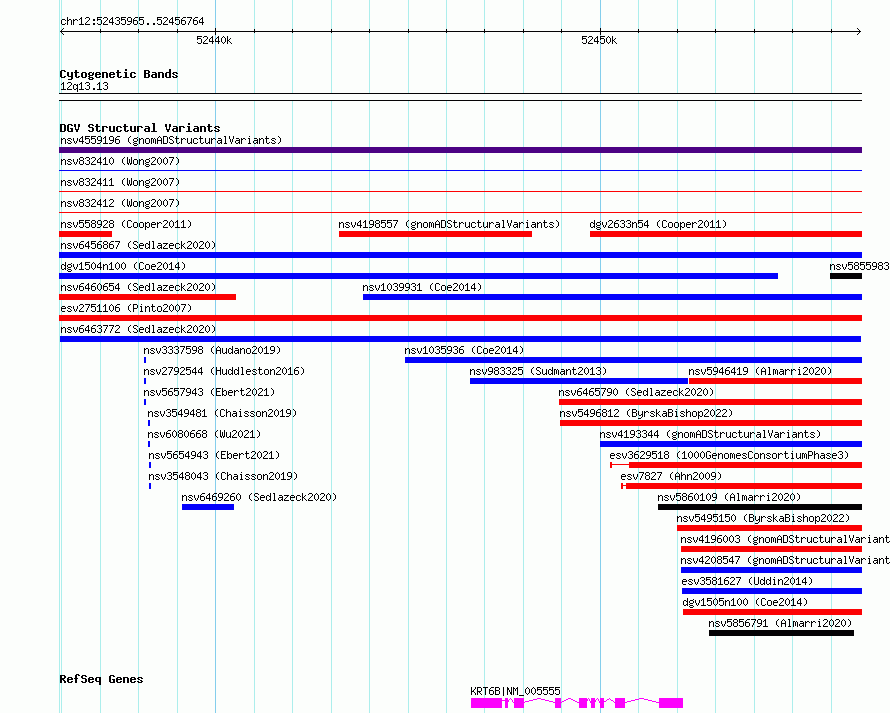Click the 52440k ruler label
This screenshot has width=890, height=713.
click(214, 40)
